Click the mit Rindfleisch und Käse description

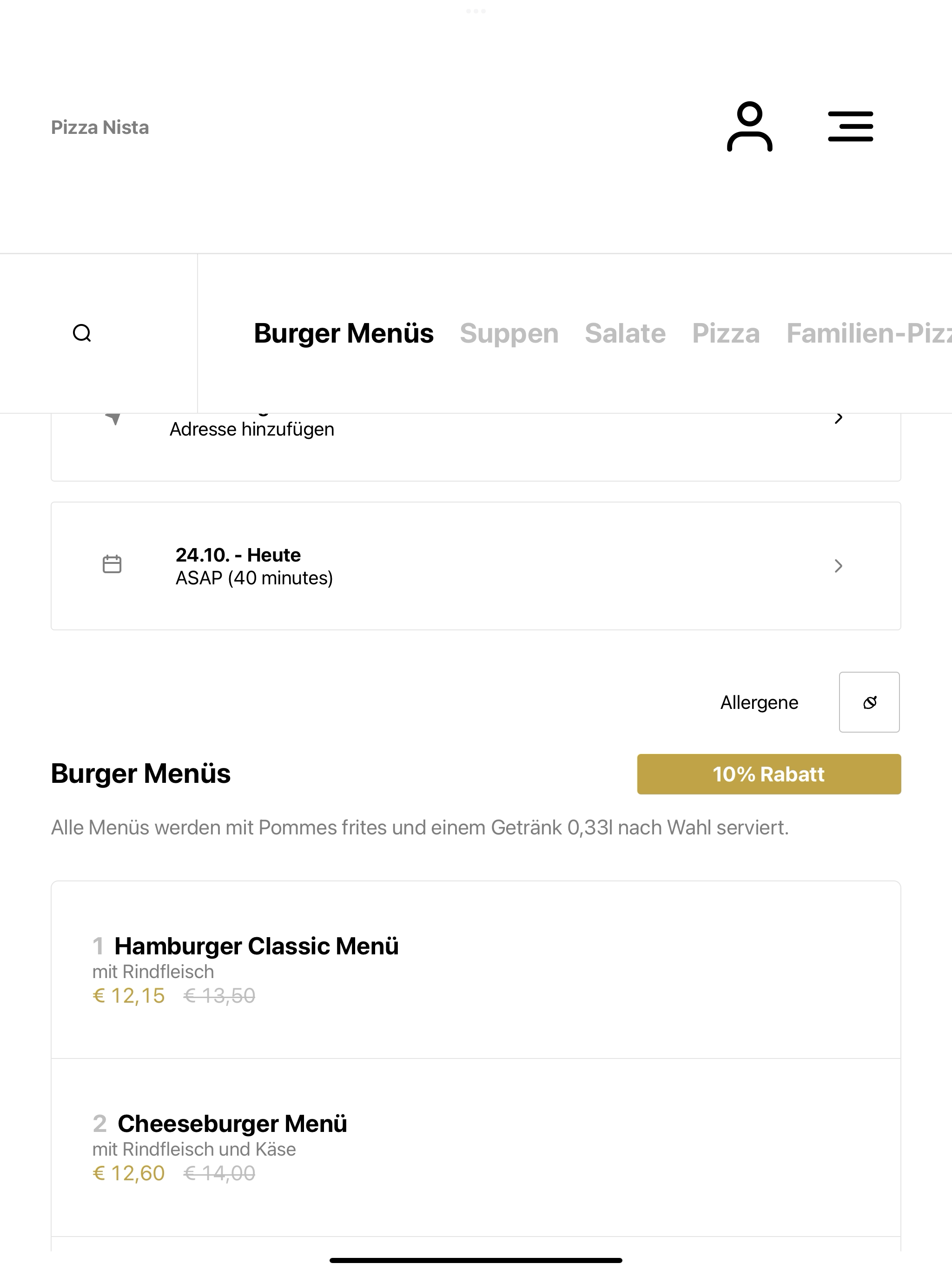click(194, 1149)
